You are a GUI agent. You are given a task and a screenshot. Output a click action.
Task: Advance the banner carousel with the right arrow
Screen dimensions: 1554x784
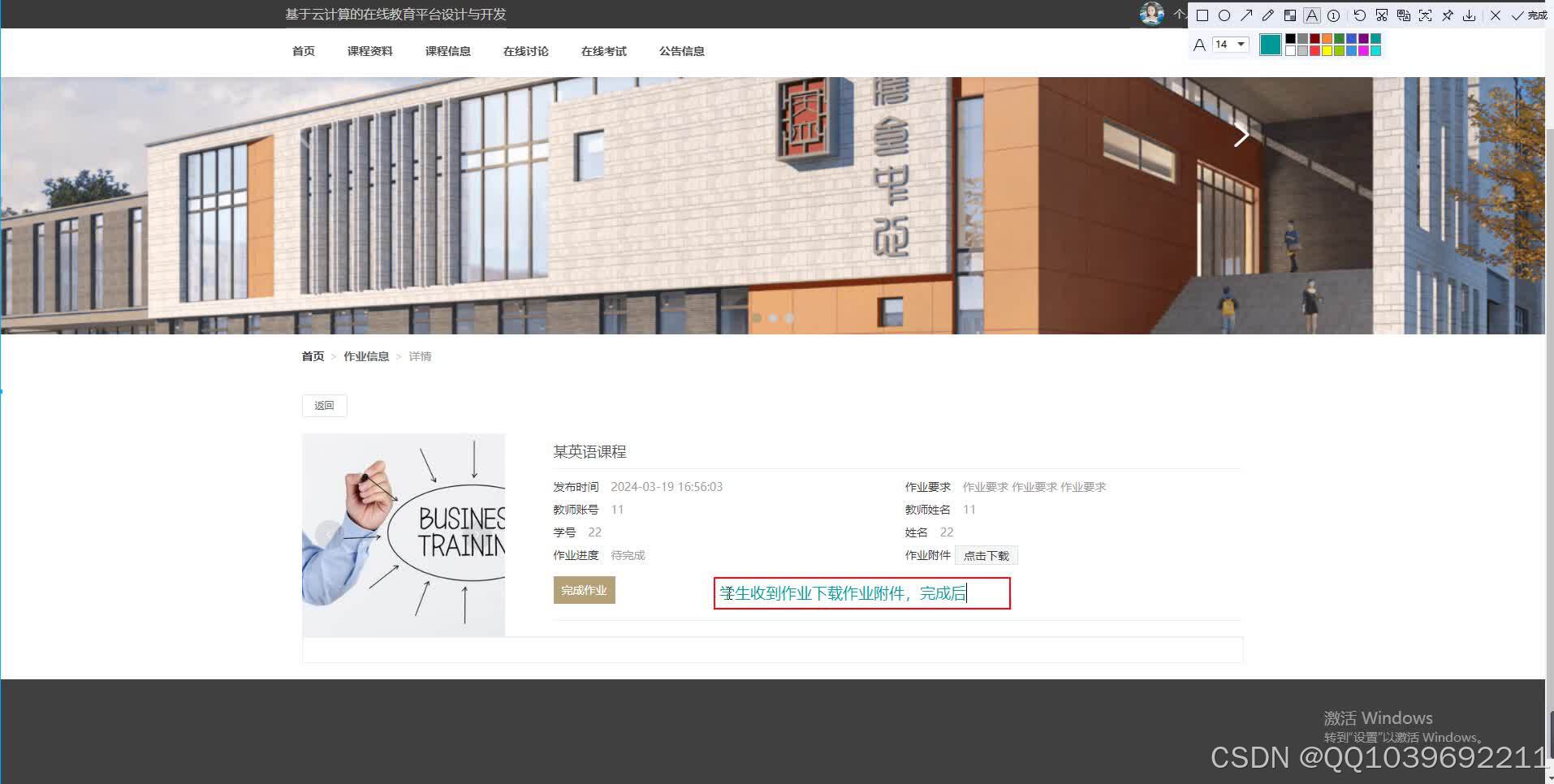point(1241,134)
